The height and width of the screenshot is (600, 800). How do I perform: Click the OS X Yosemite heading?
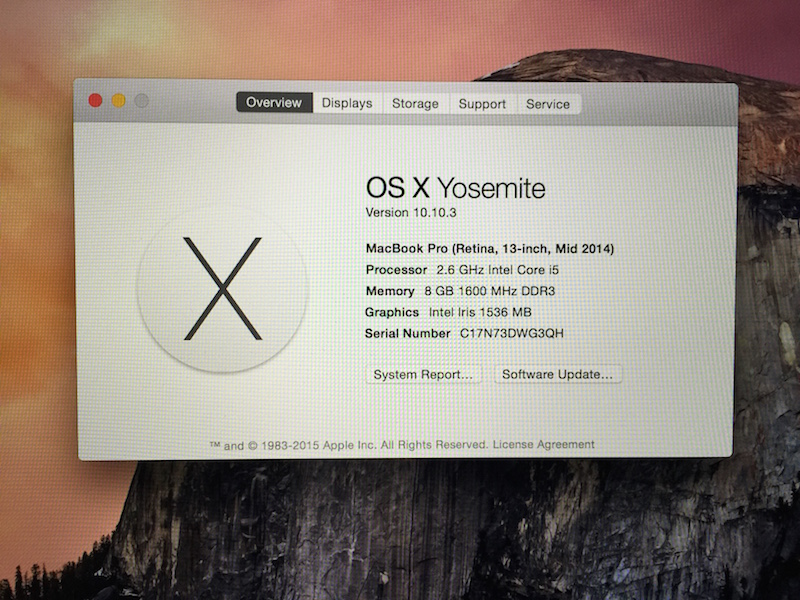(456, 188)
